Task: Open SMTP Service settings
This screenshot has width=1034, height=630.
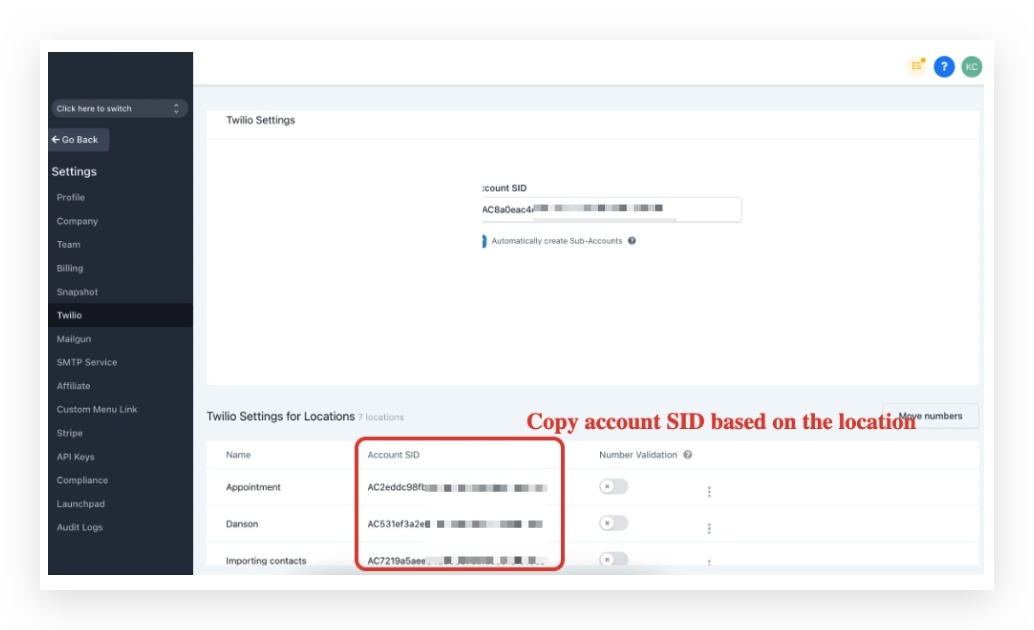Action: (x=87, y=362)
